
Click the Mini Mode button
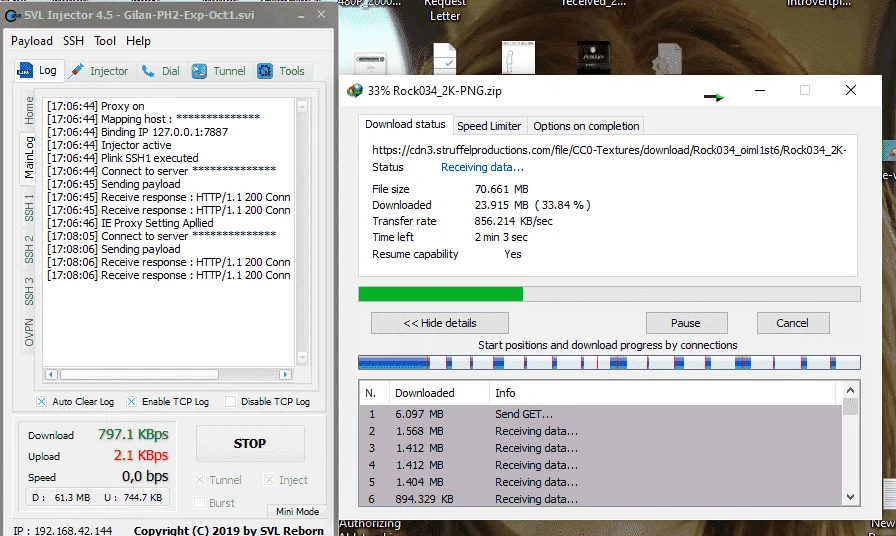pyautogui.click(x=297, y=511)
